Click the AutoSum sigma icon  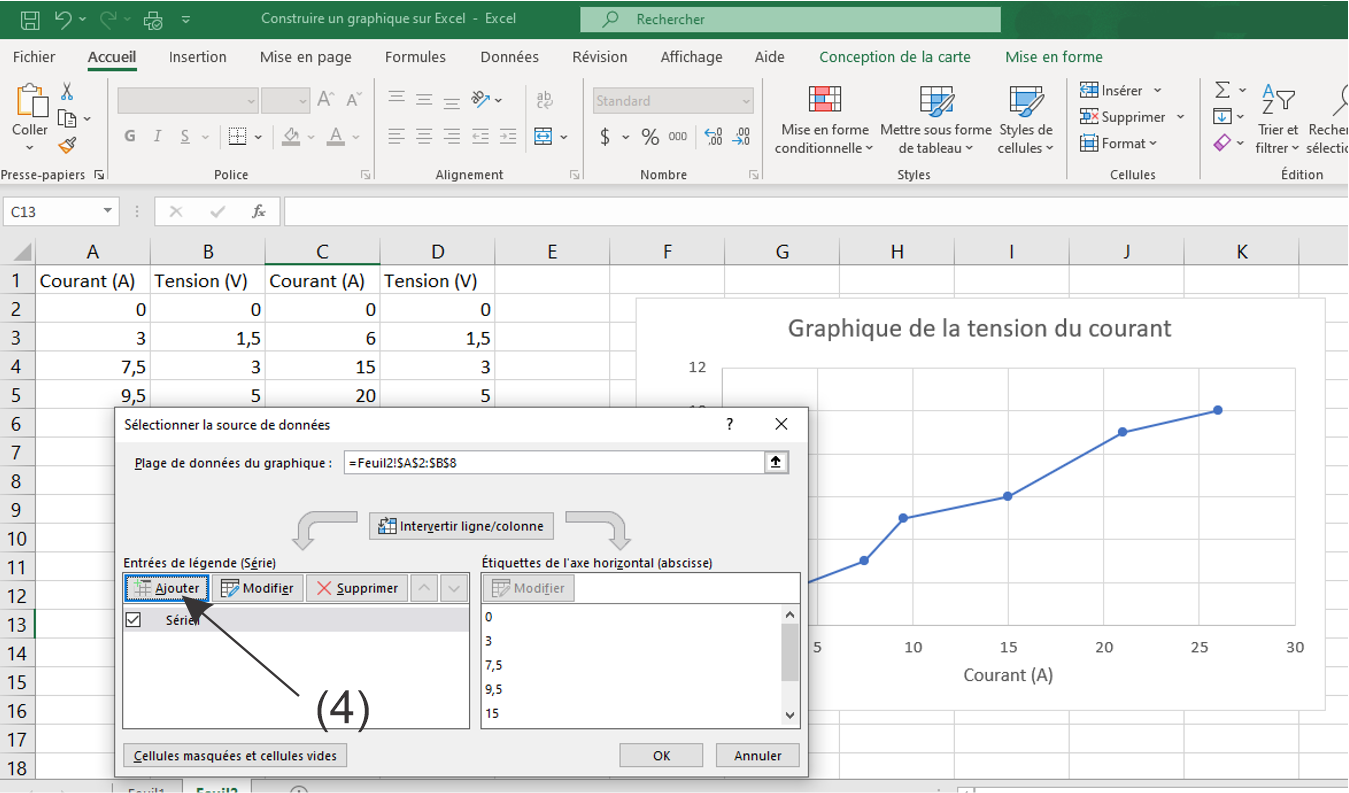click(x=1222, y=91)
